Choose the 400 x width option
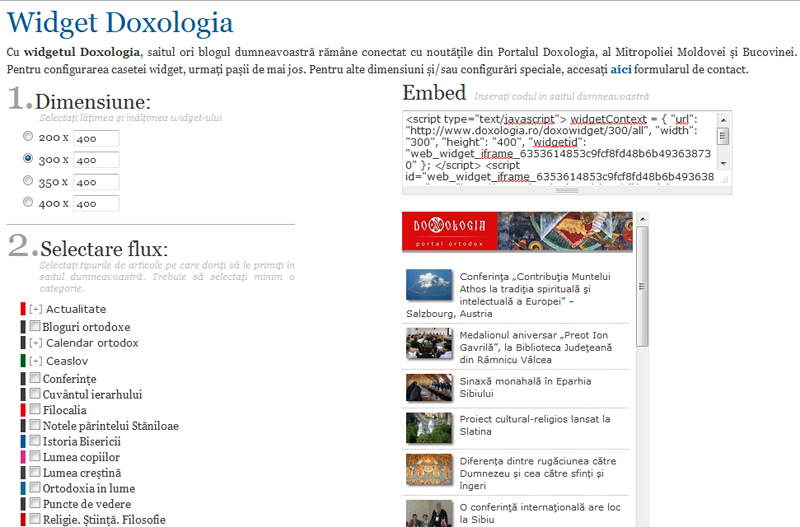 pos(28,203)
